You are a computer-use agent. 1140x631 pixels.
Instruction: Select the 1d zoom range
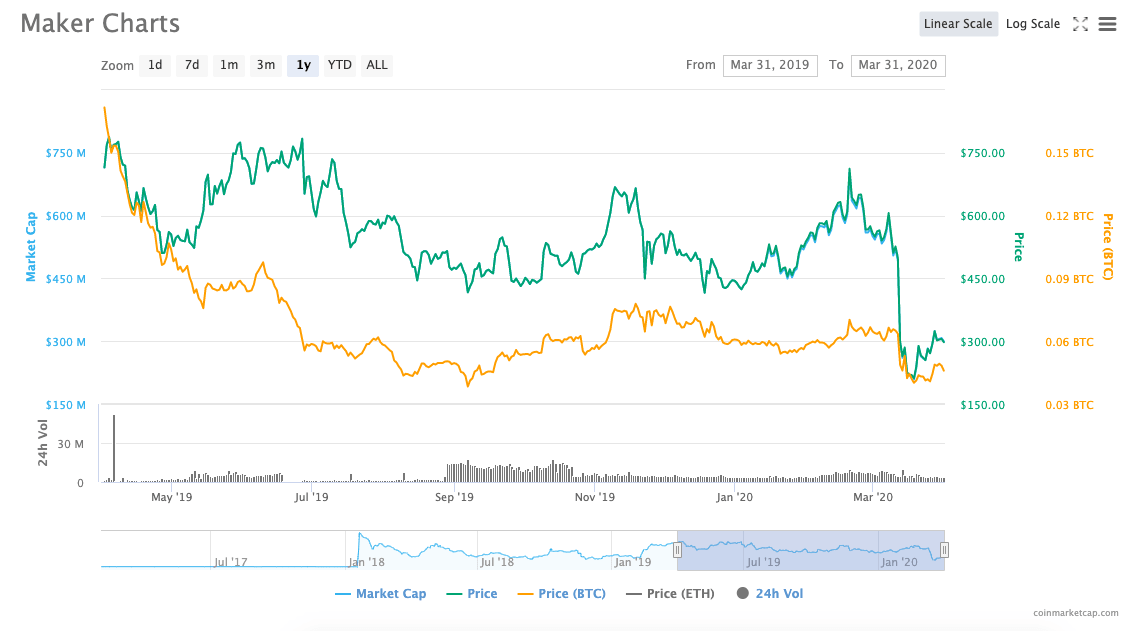click(155, 65)
